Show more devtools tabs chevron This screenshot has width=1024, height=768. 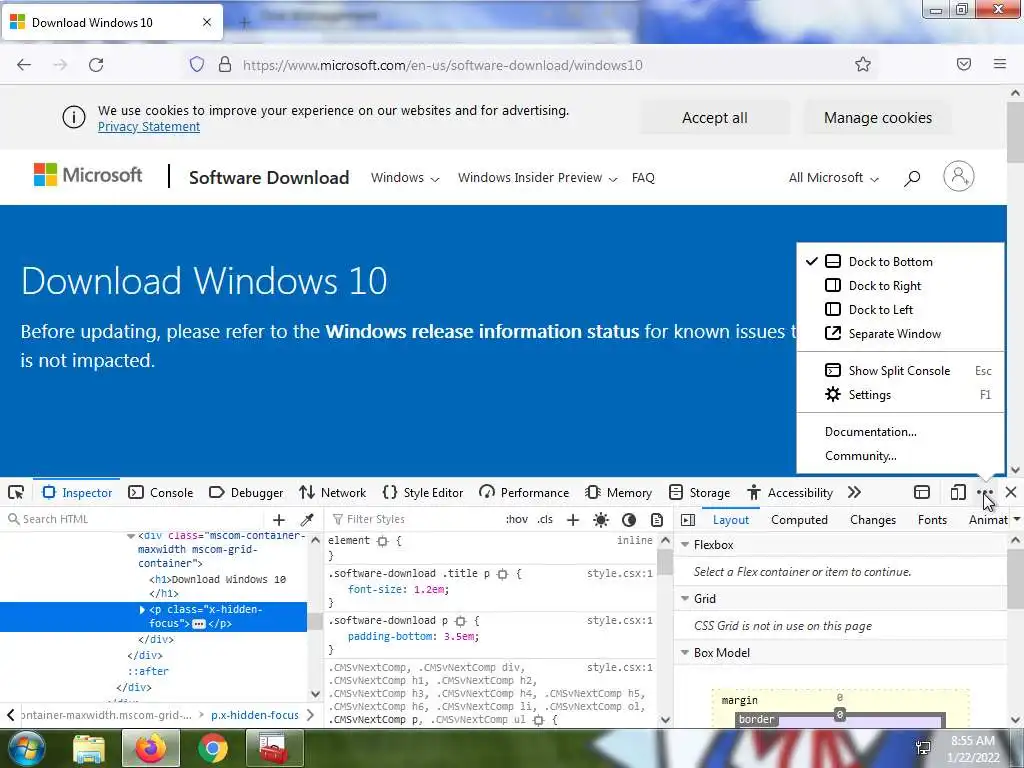(854, 492)
